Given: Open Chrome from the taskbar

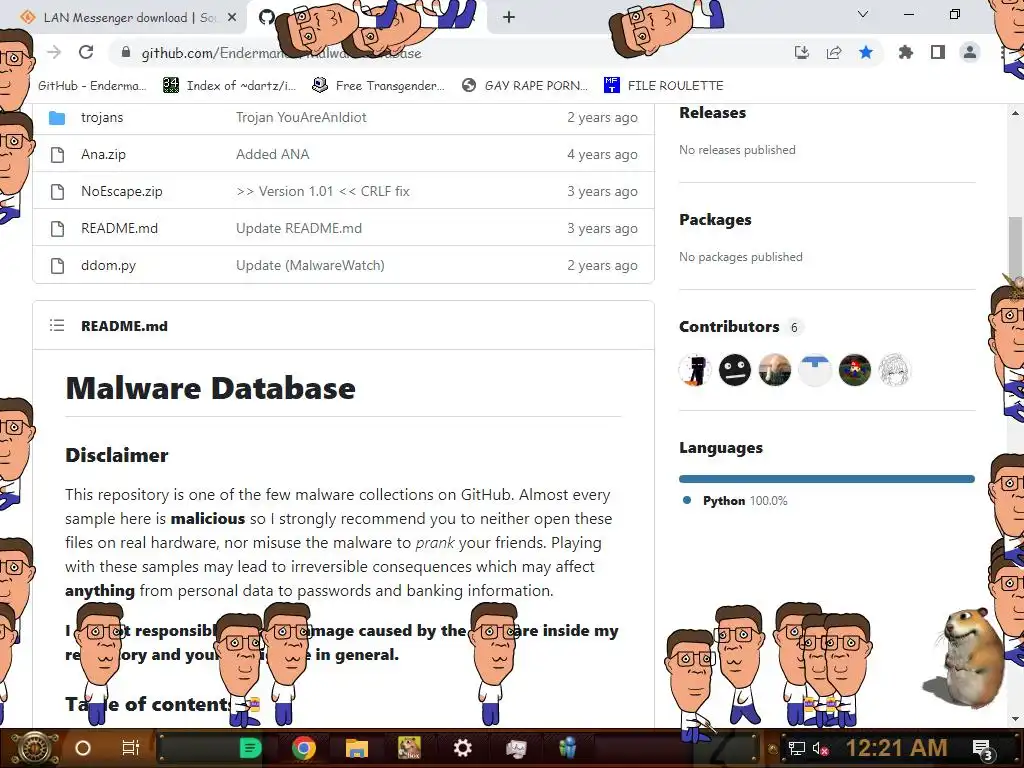Looking at the screenshot, I should [x=303, y=748].
